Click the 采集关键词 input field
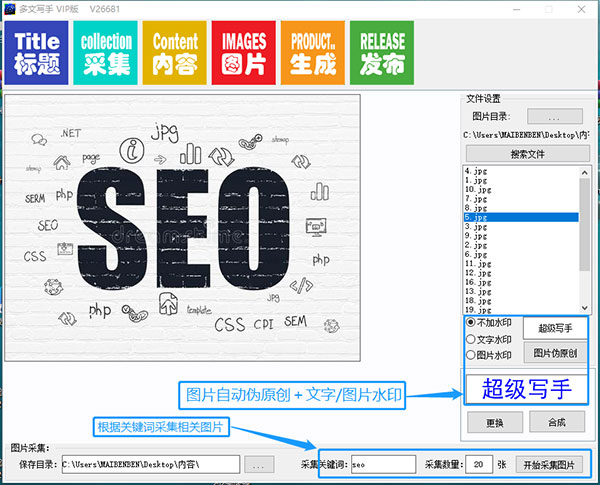This screenshot has width=600, height=485. coord(383,464)
